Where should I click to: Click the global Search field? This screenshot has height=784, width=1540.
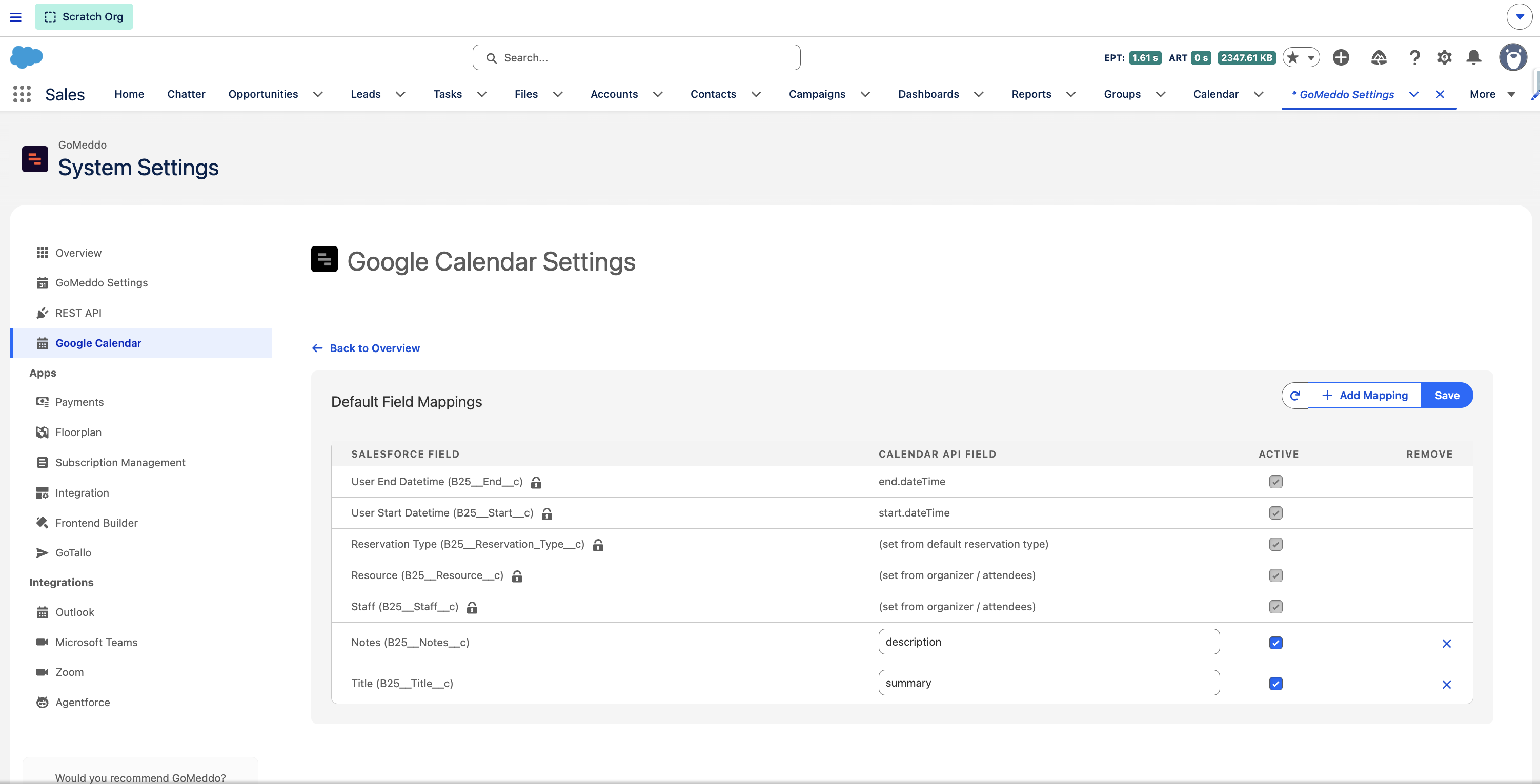tap(636, 57)
